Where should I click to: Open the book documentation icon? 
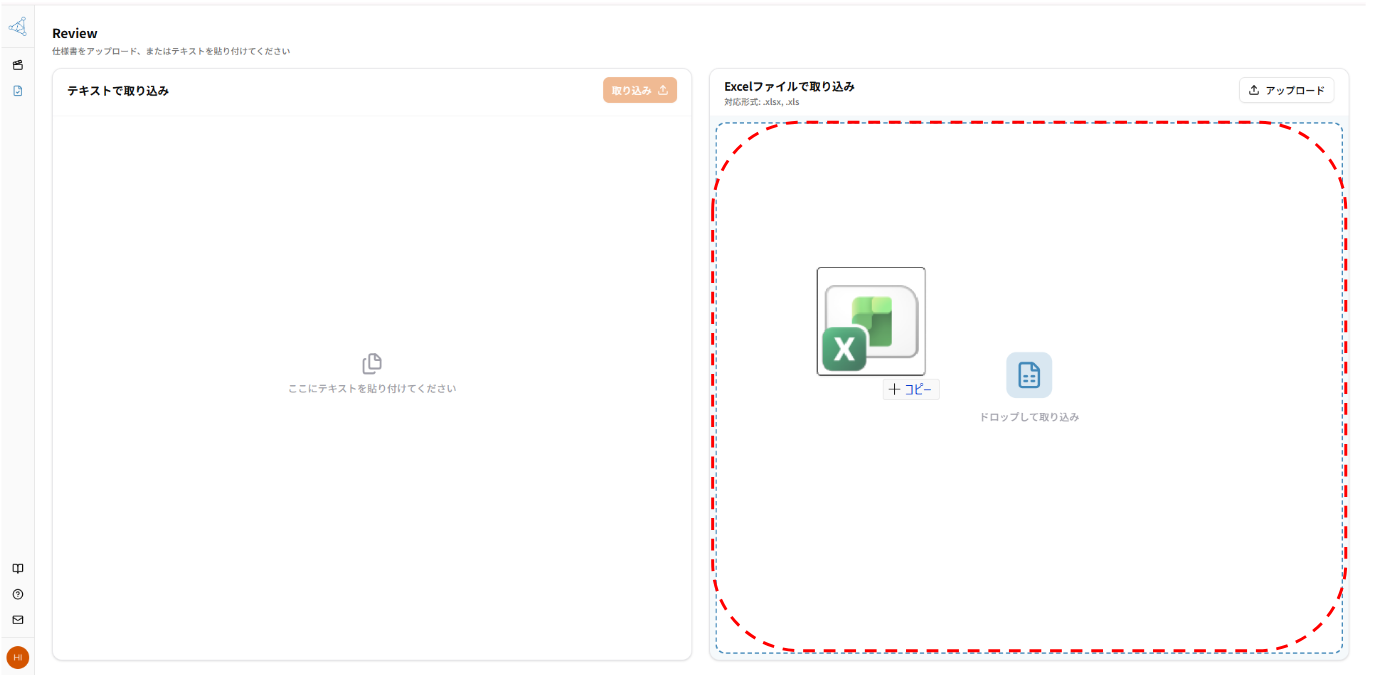pyautogui.click(x=17, y=568)
